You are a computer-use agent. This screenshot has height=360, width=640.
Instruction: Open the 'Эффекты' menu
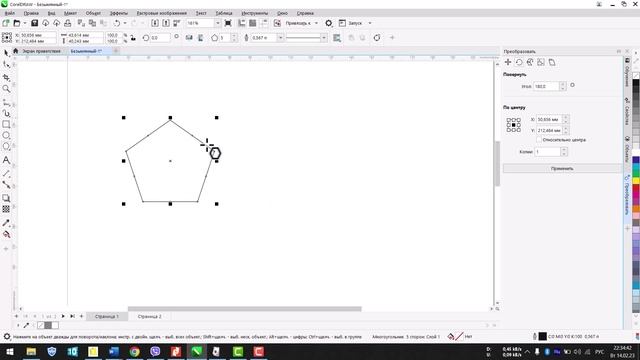click(119, 13)
